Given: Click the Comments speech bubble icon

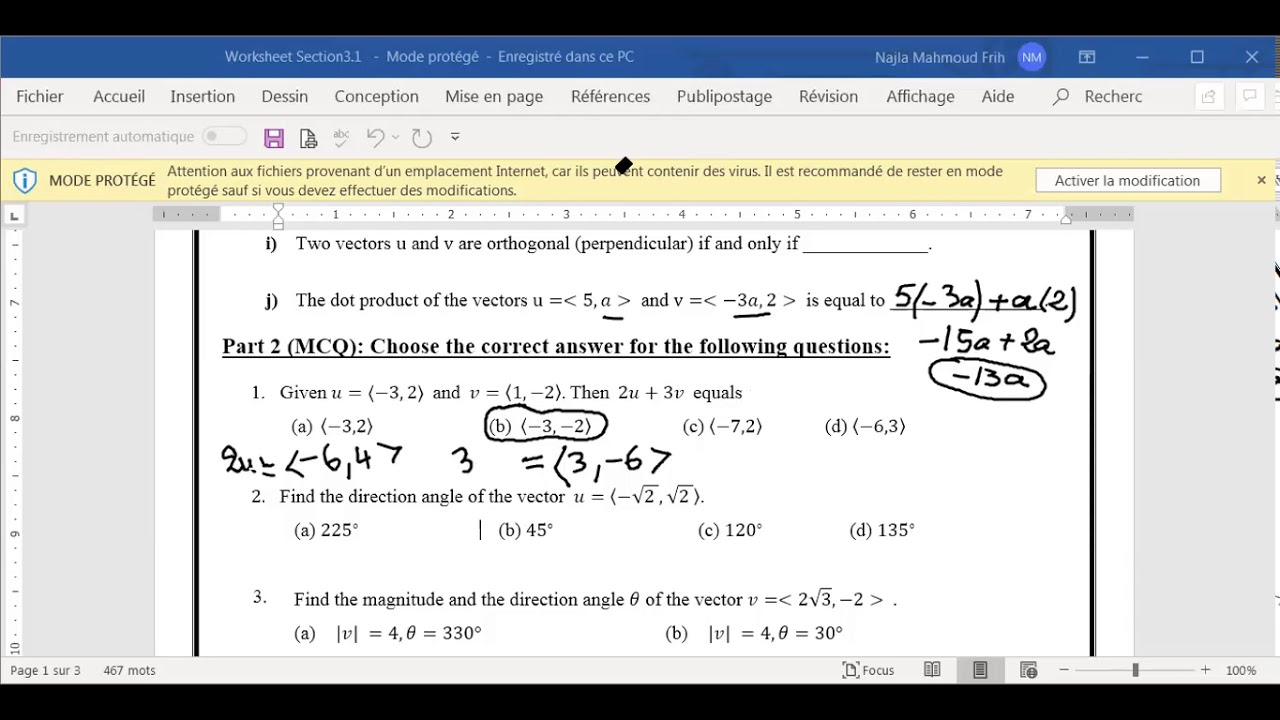Looking at the screenshot, I should click(1249, 96).
